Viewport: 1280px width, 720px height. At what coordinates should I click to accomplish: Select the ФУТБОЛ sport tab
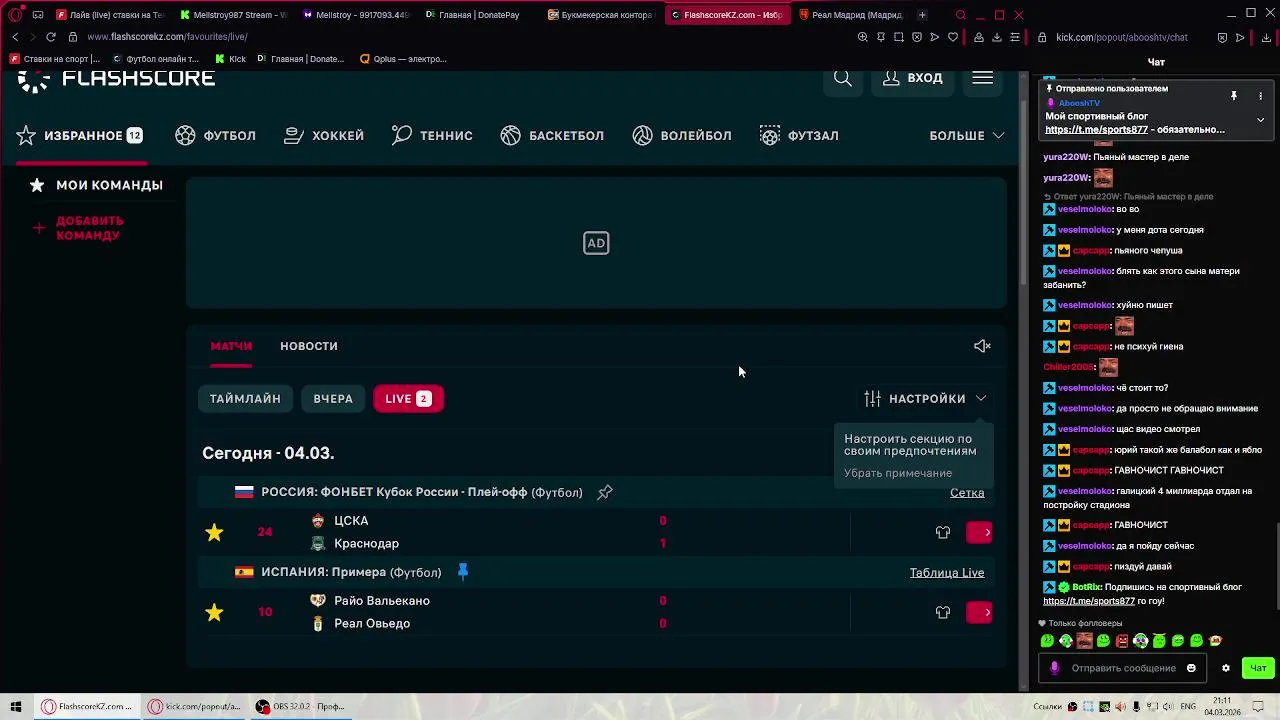coord(216,135)
